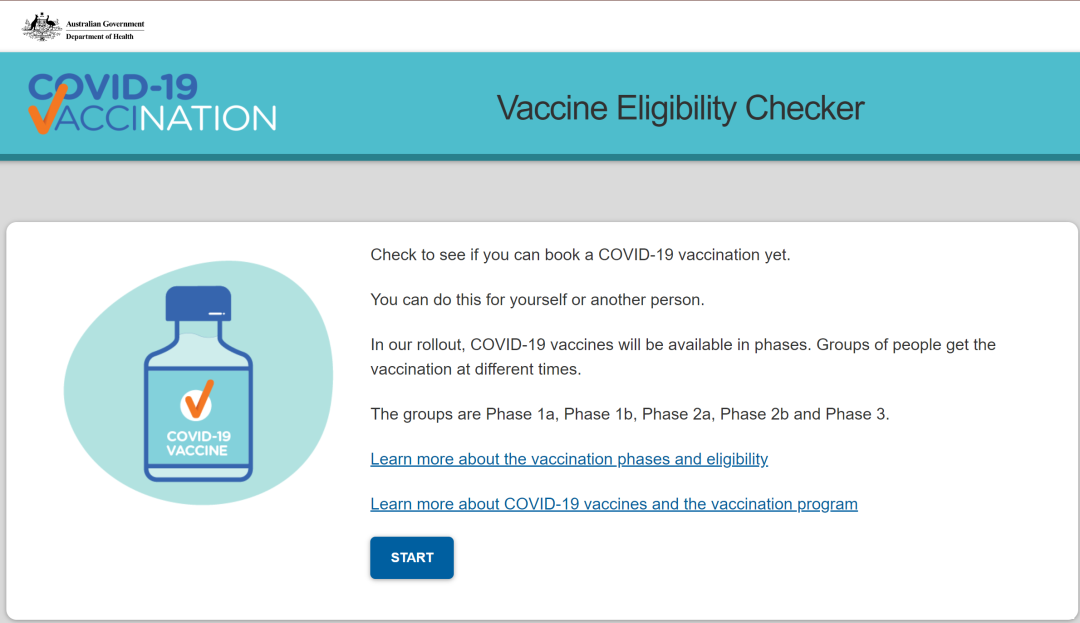This screenshot has height=623, width=1080.
Task: Open the COVID-19 vaccines and vaccination program link
Action: 614,504
